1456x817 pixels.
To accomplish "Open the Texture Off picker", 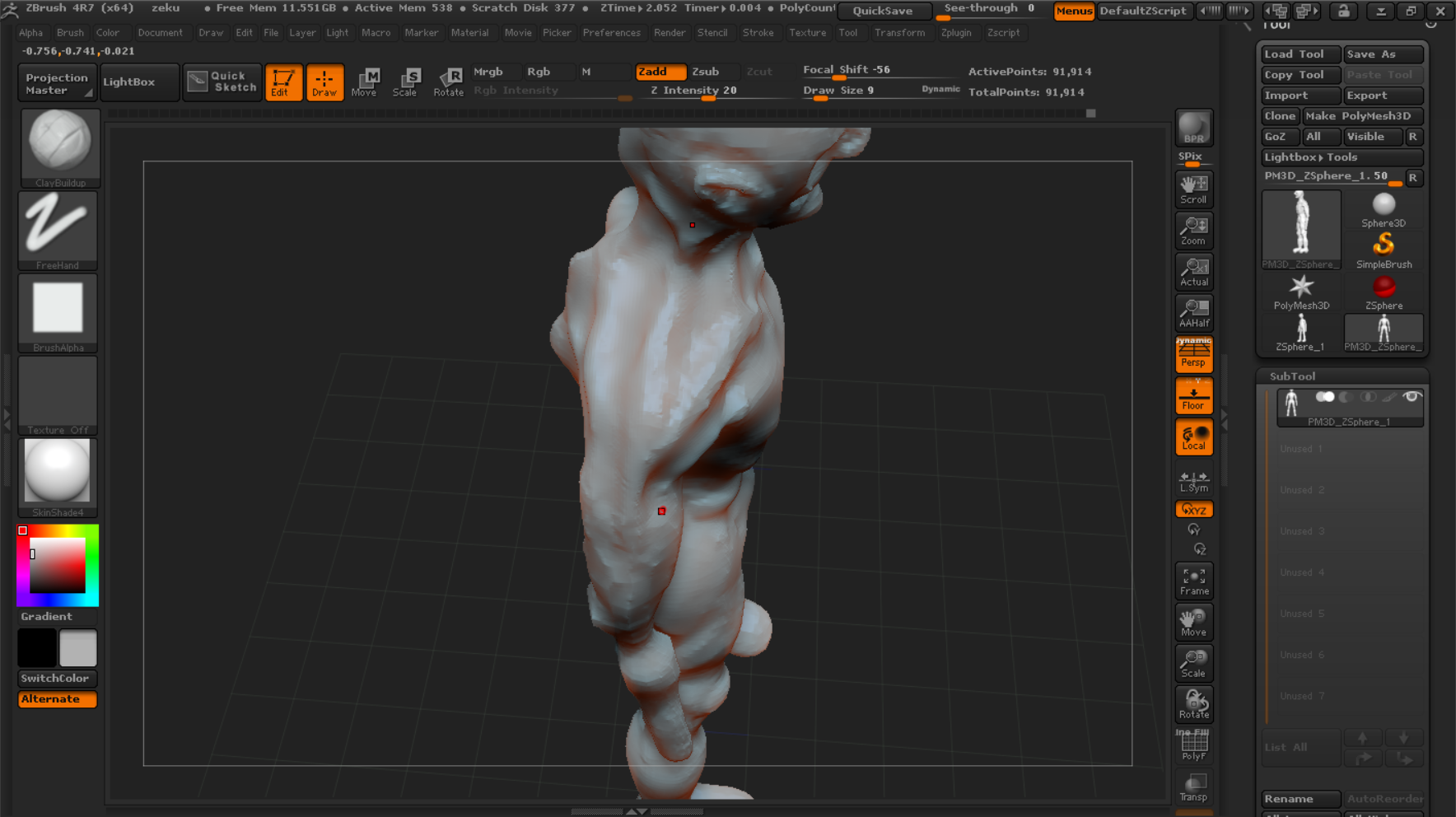I will (58, 394).
